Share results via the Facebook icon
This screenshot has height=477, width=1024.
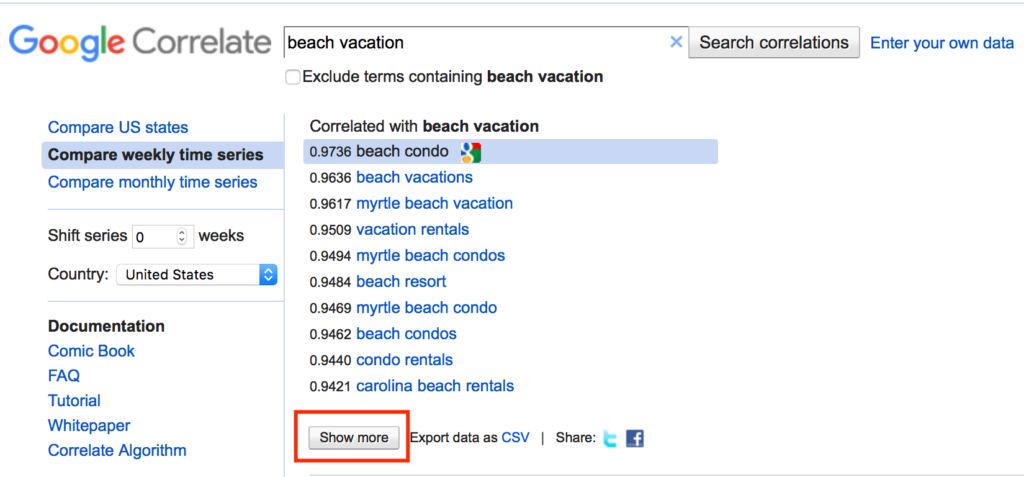pyautogui.click(x=635, y=438)
